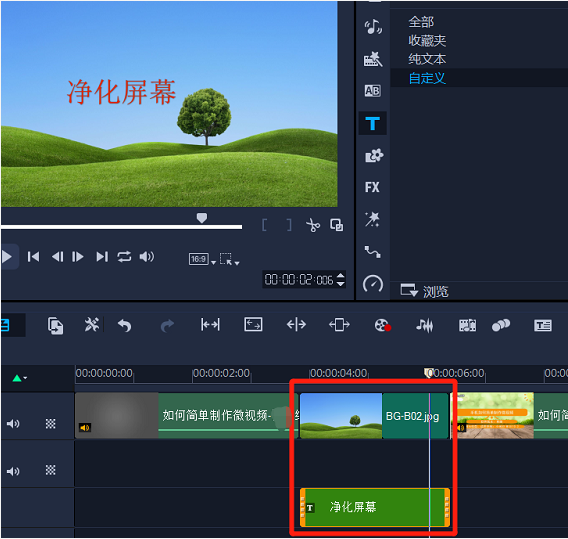Screen dimensions: 568x539
Task: Open the FX filter library
Action: click(x=372, y=187)
